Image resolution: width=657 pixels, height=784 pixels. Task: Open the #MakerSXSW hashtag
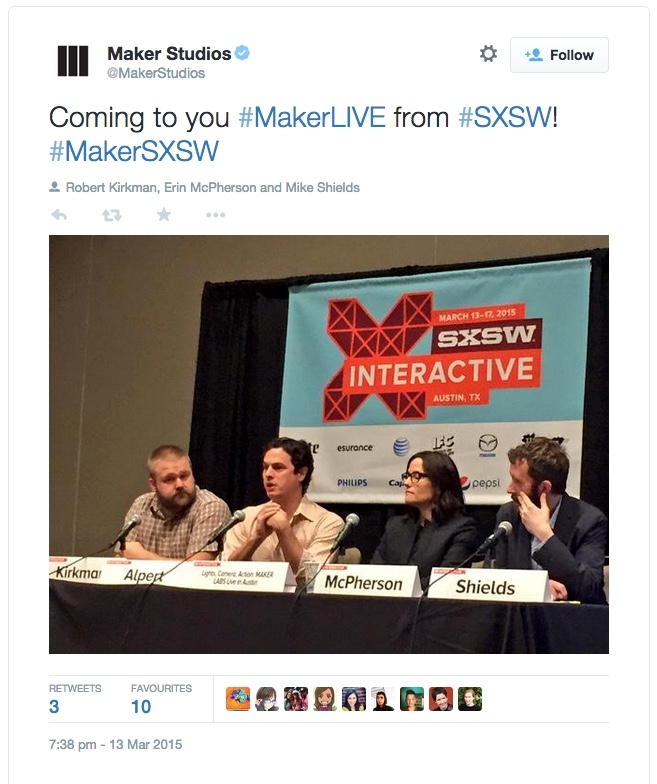point(134,150)
